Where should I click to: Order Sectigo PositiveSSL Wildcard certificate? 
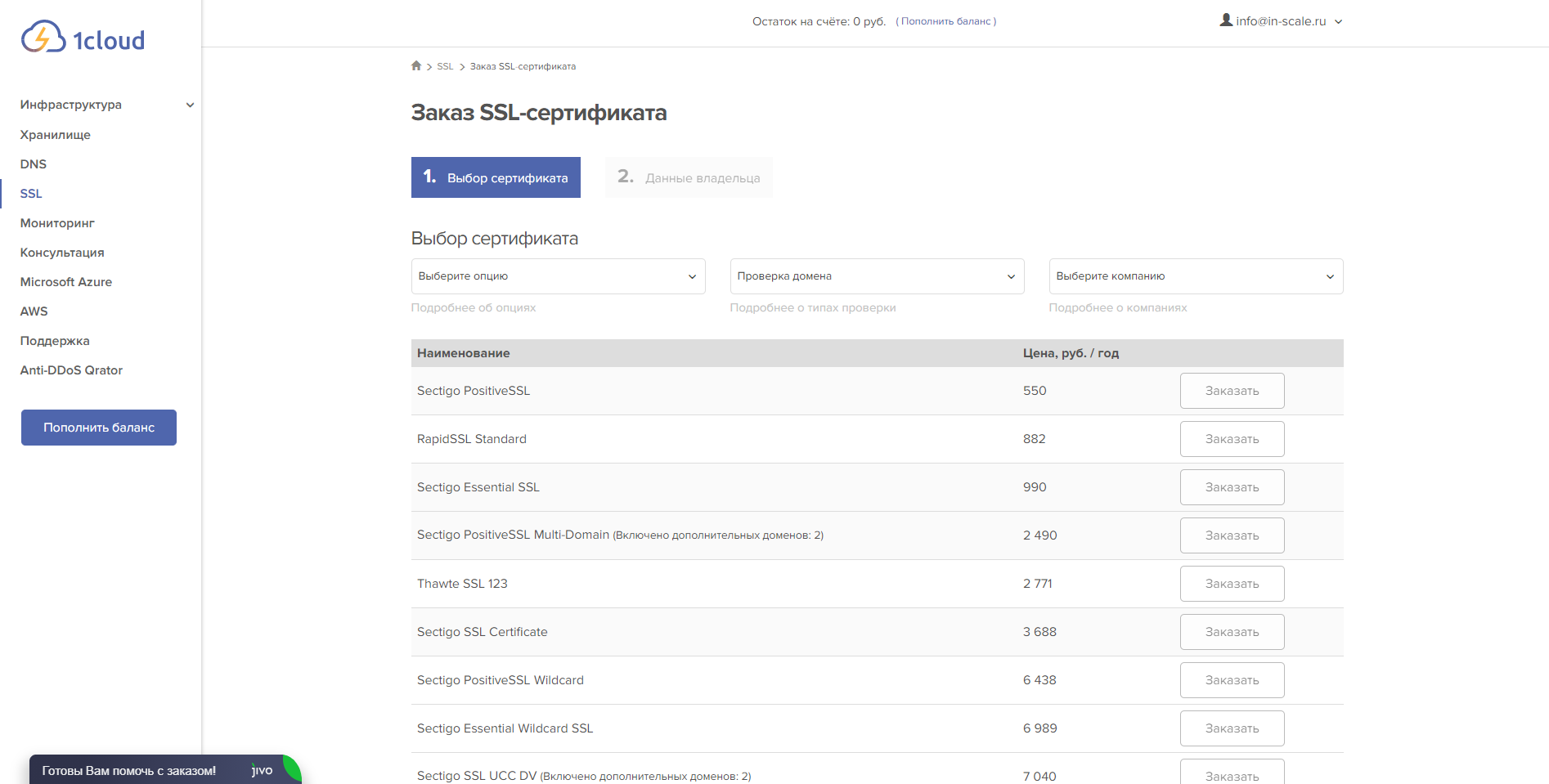[1232, 680]
